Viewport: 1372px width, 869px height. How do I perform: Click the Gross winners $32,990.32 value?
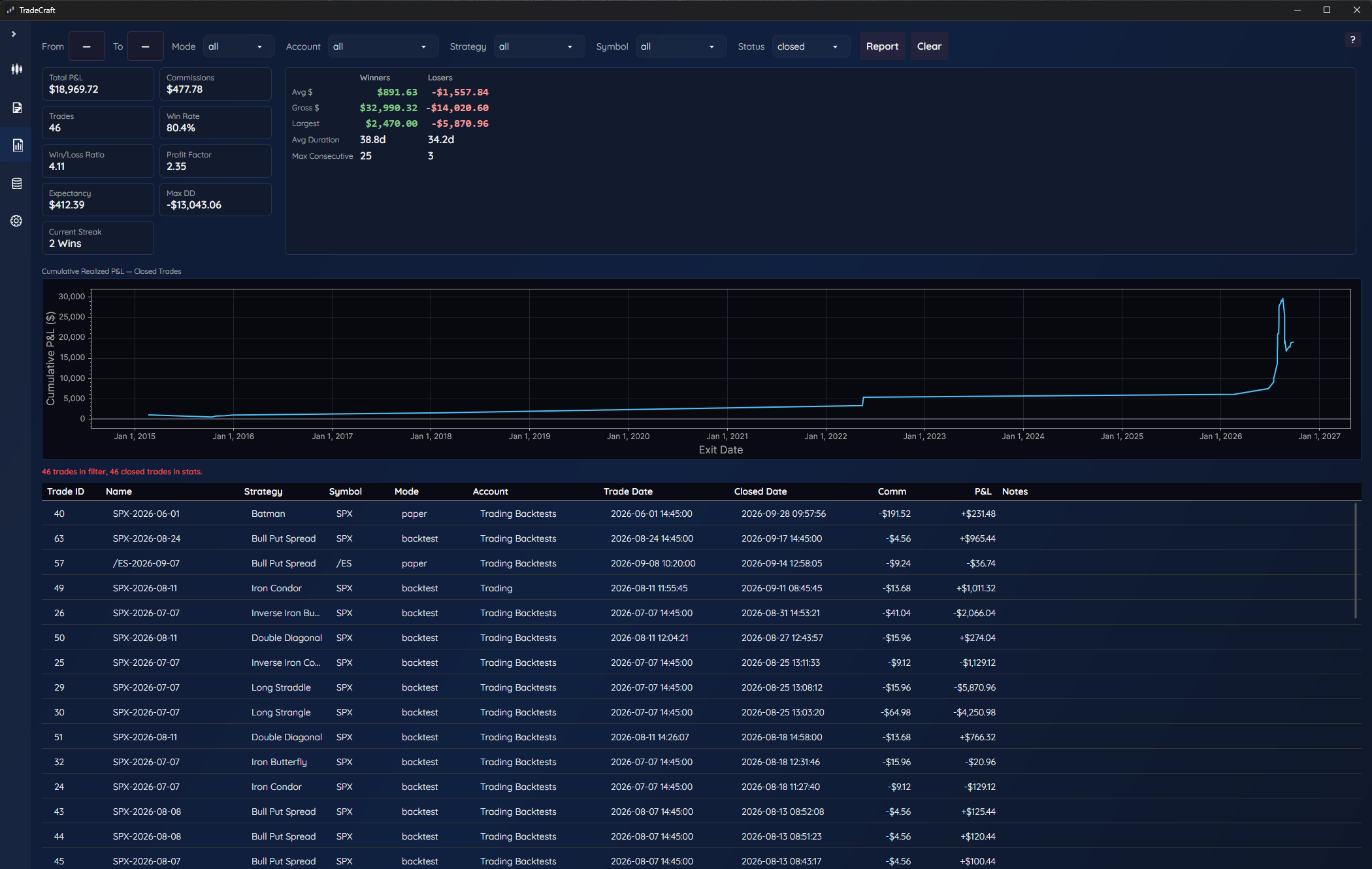[x=389, y=108]
